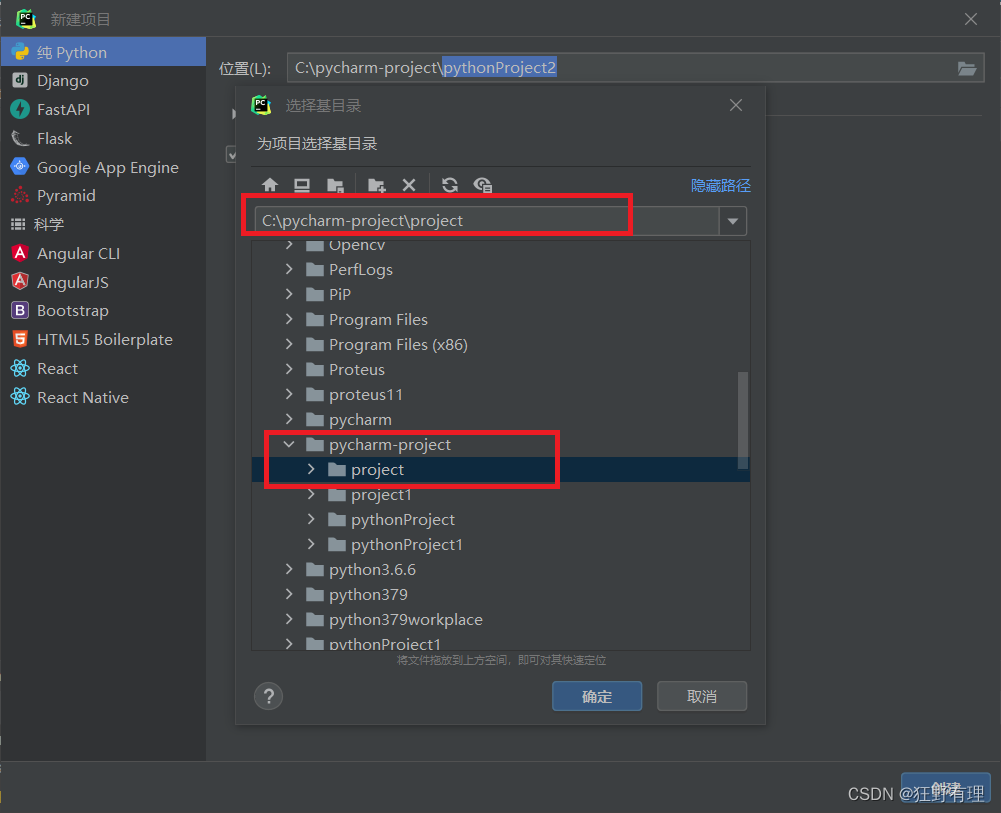1001x813 pixels.
Task: Expand the selected project folder
Action: [x=311, y=470]
